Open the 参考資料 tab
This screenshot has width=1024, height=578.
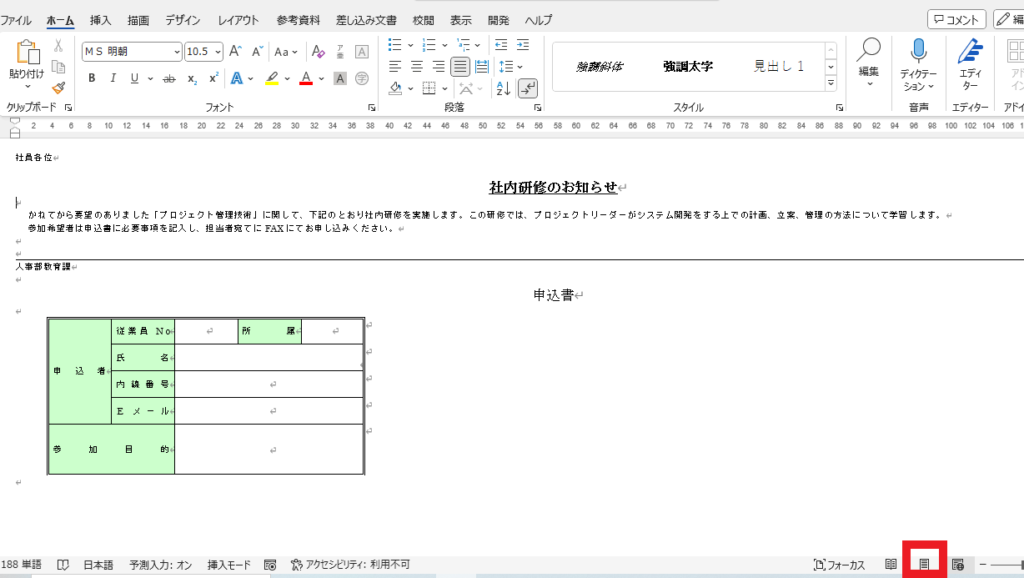[x=298, y=20]
